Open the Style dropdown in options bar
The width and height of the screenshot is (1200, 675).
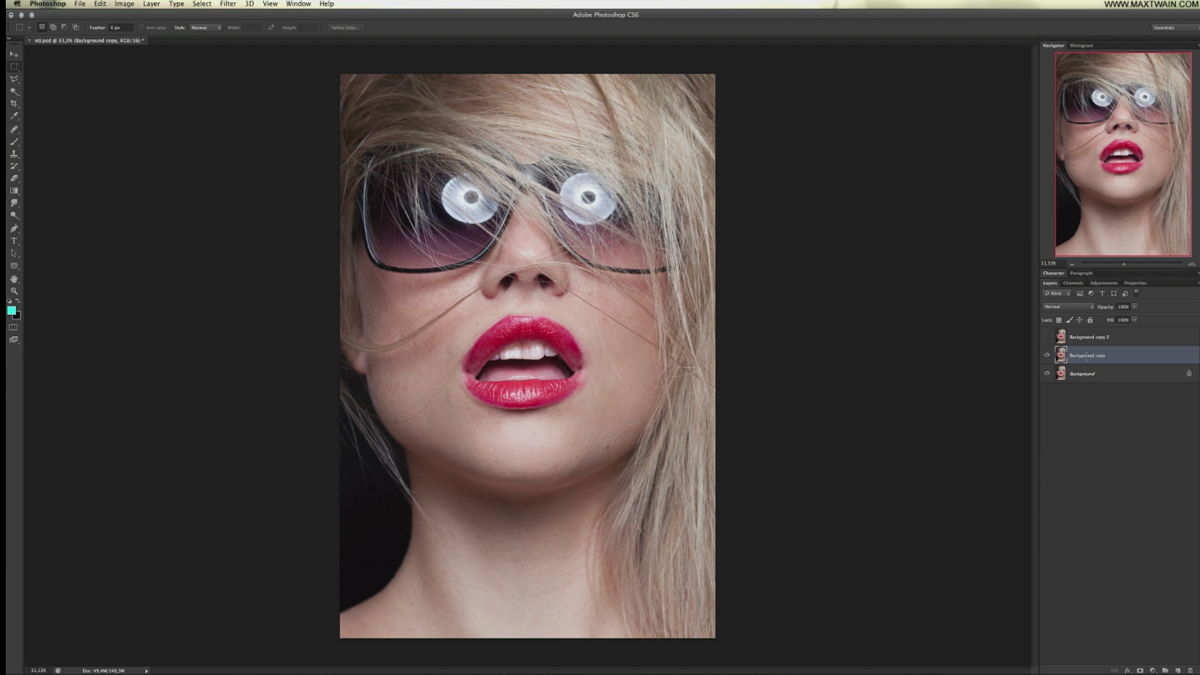point(206,27)
